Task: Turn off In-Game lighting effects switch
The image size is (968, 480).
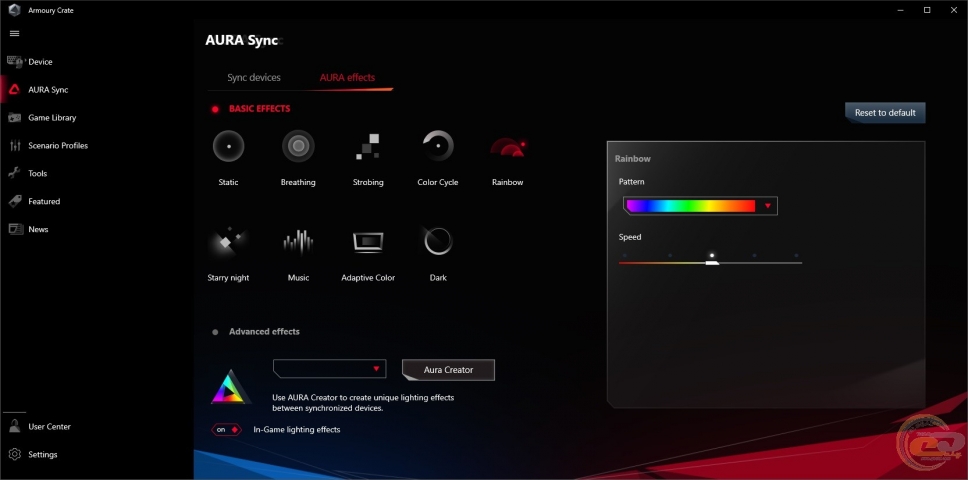Action: pyautogui.click(x=227, y=429)
